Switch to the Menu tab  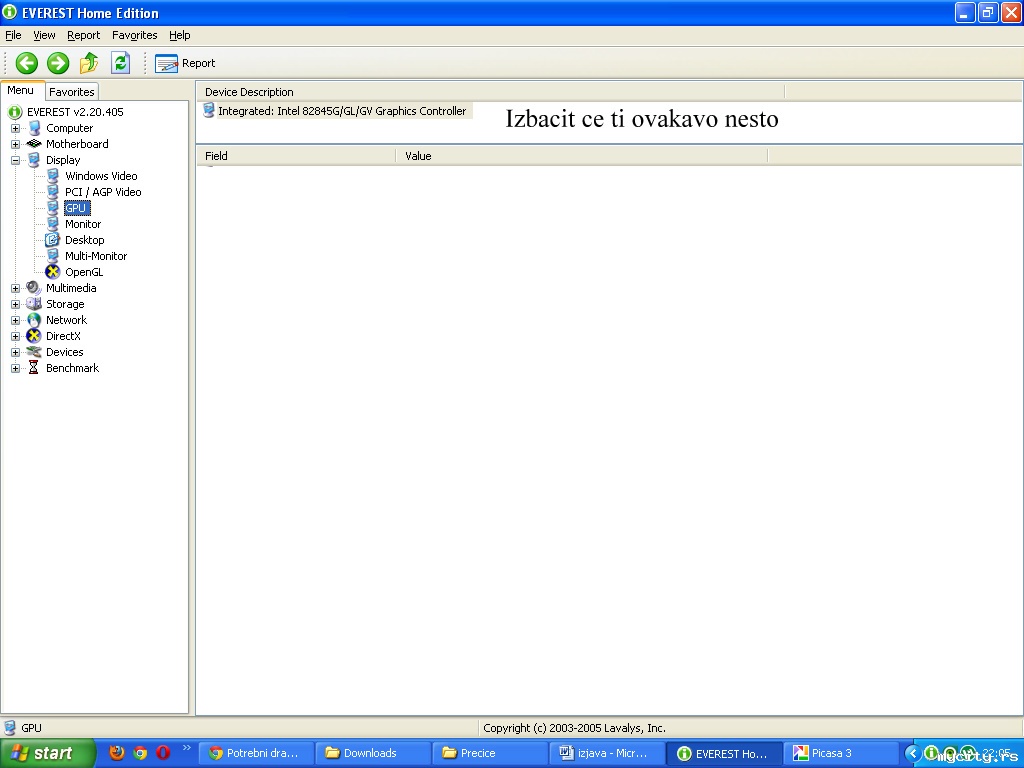point(21,91)
